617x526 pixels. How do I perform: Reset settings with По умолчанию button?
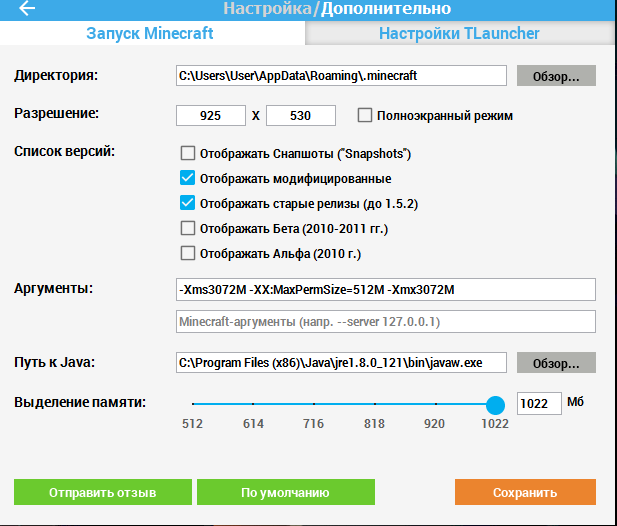point(286,492)
